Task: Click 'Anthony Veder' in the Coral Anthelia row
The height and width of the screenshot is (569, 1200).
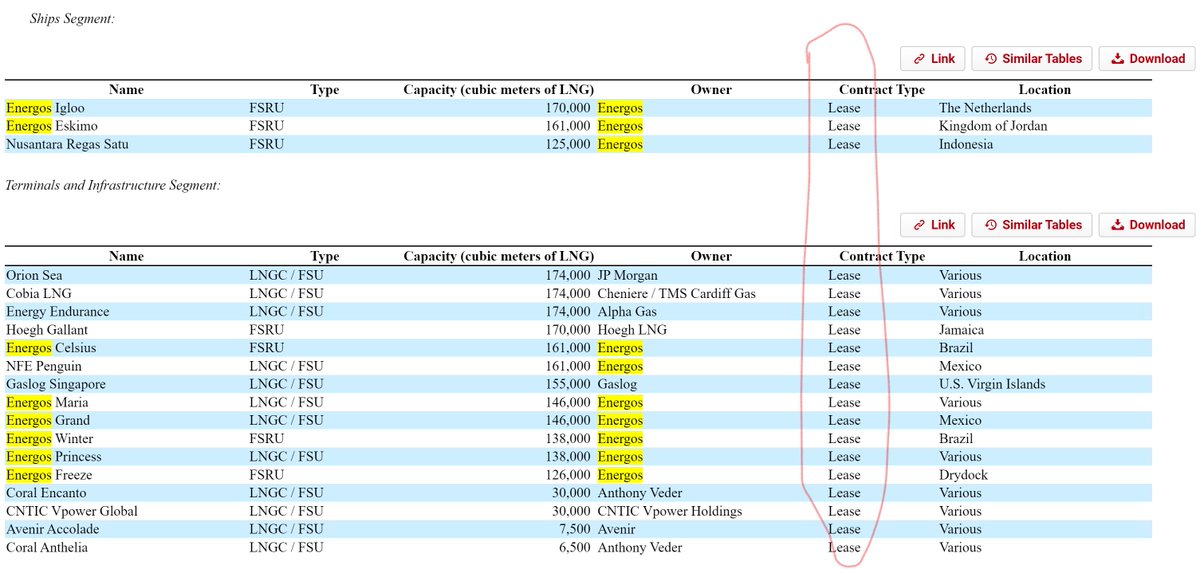Action: [x=640, y=547]
